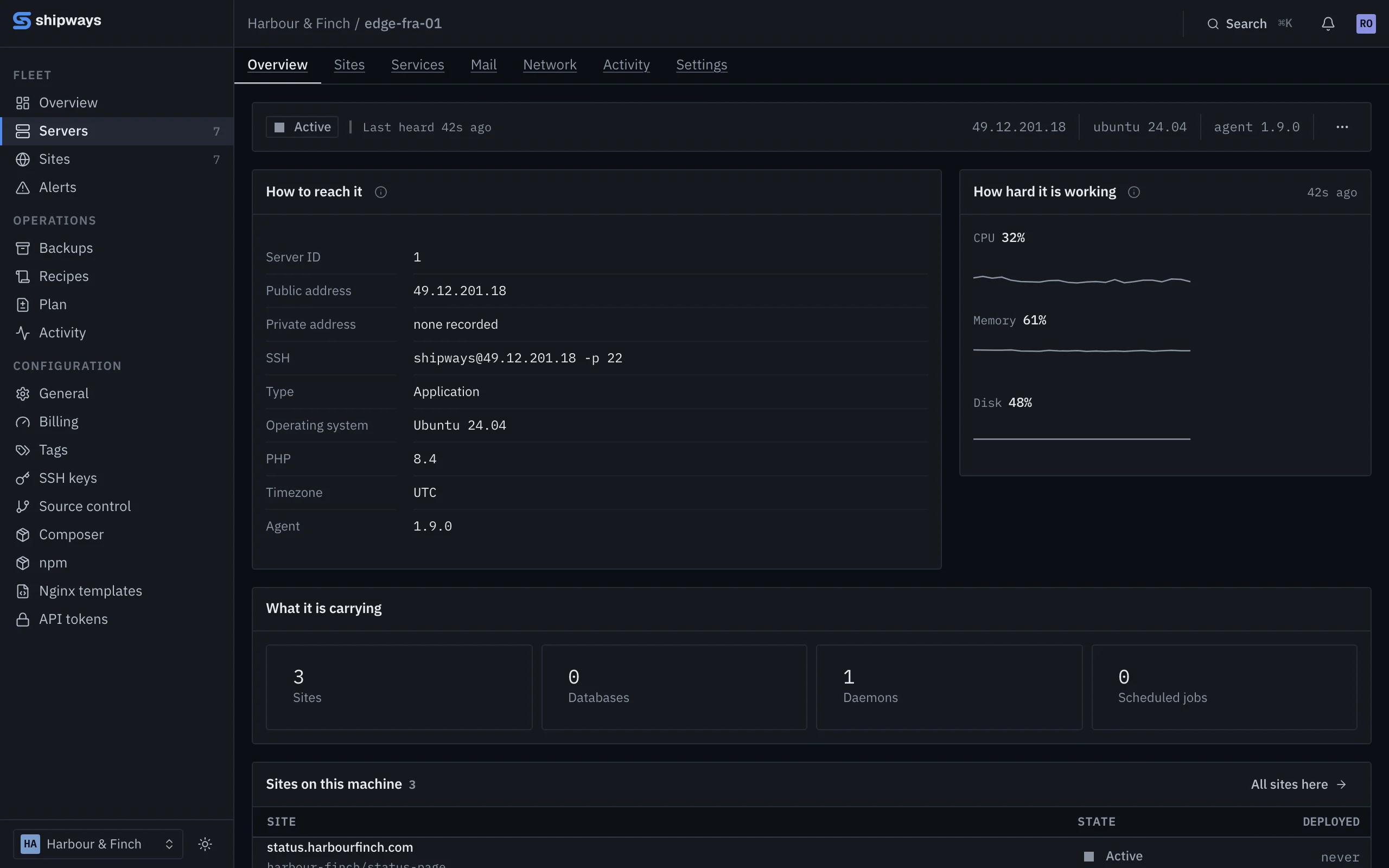Open Harbour & Finch organization switcher
The image size is (1389, 868).
pyautogui.click(x=98, y=844)
